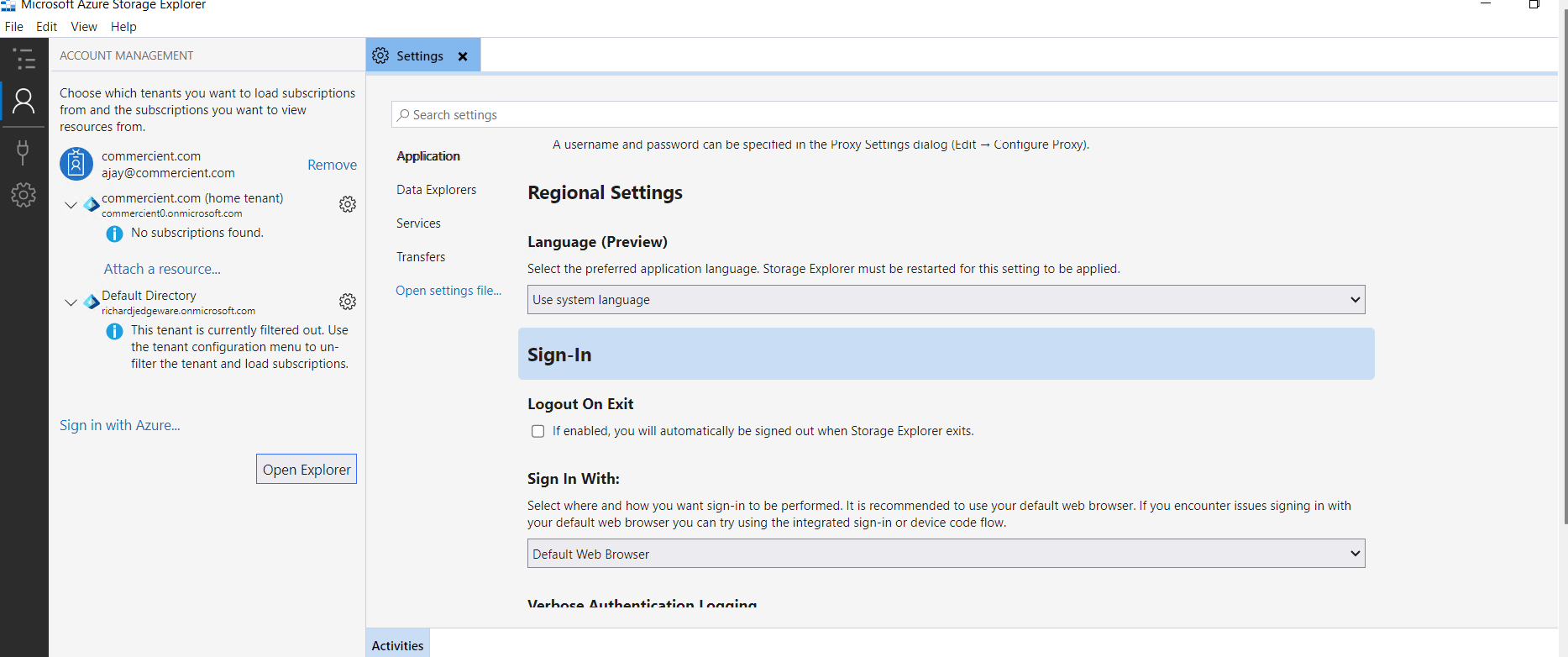Click the Settings tab gear icon

click(380, 55)
